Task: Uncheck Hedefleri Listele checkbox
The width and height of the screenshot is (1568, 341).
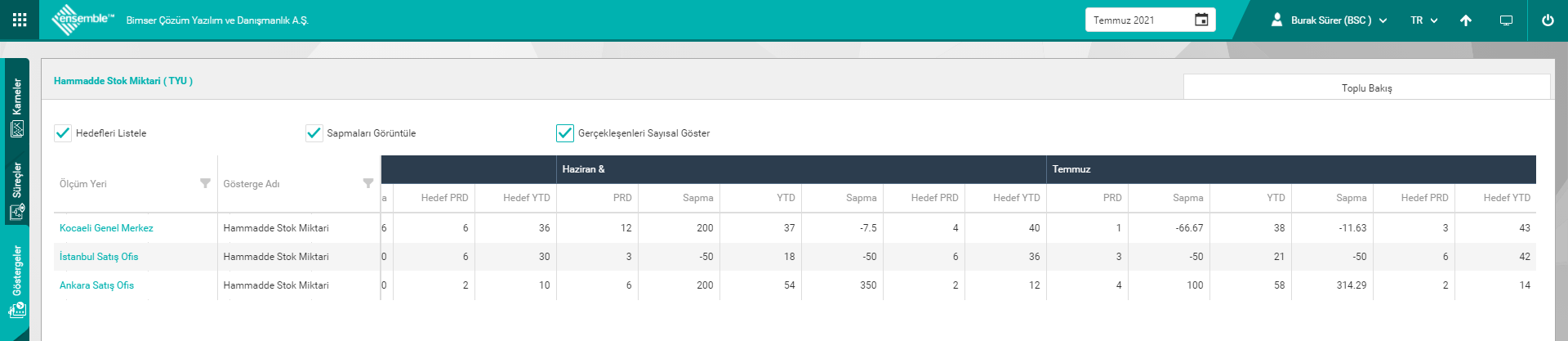Action: click(x=63, y=132)
